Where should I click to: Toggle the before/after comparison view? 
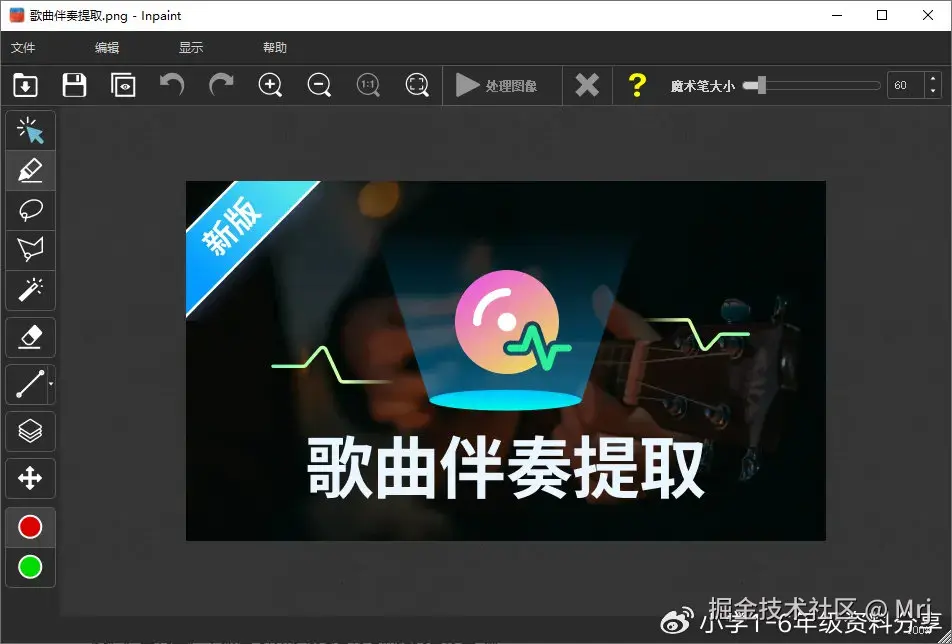123,85
